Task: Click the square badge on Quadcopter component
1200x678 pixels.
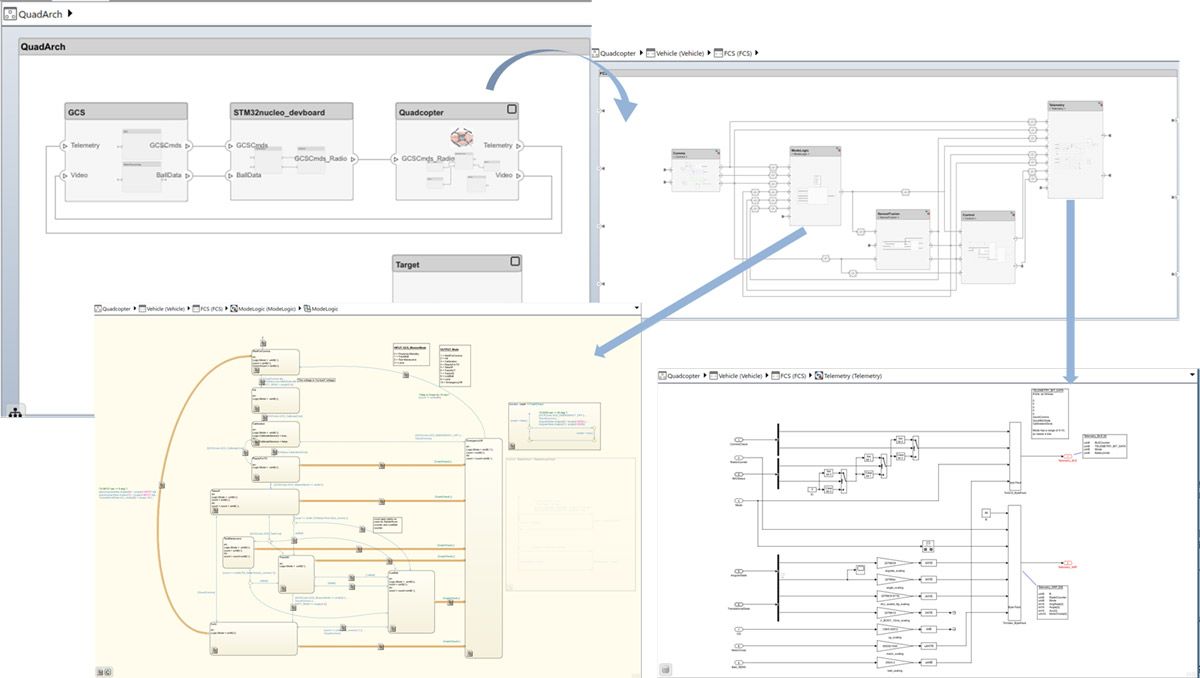Action: 511,110
